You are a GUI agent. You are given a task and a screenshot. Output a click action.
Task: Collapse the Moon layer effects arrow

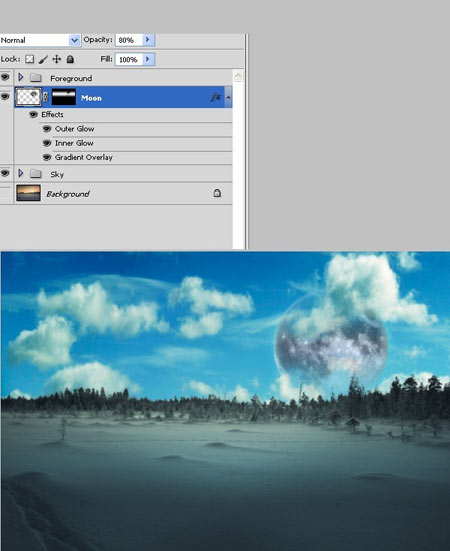click(228, 97)
